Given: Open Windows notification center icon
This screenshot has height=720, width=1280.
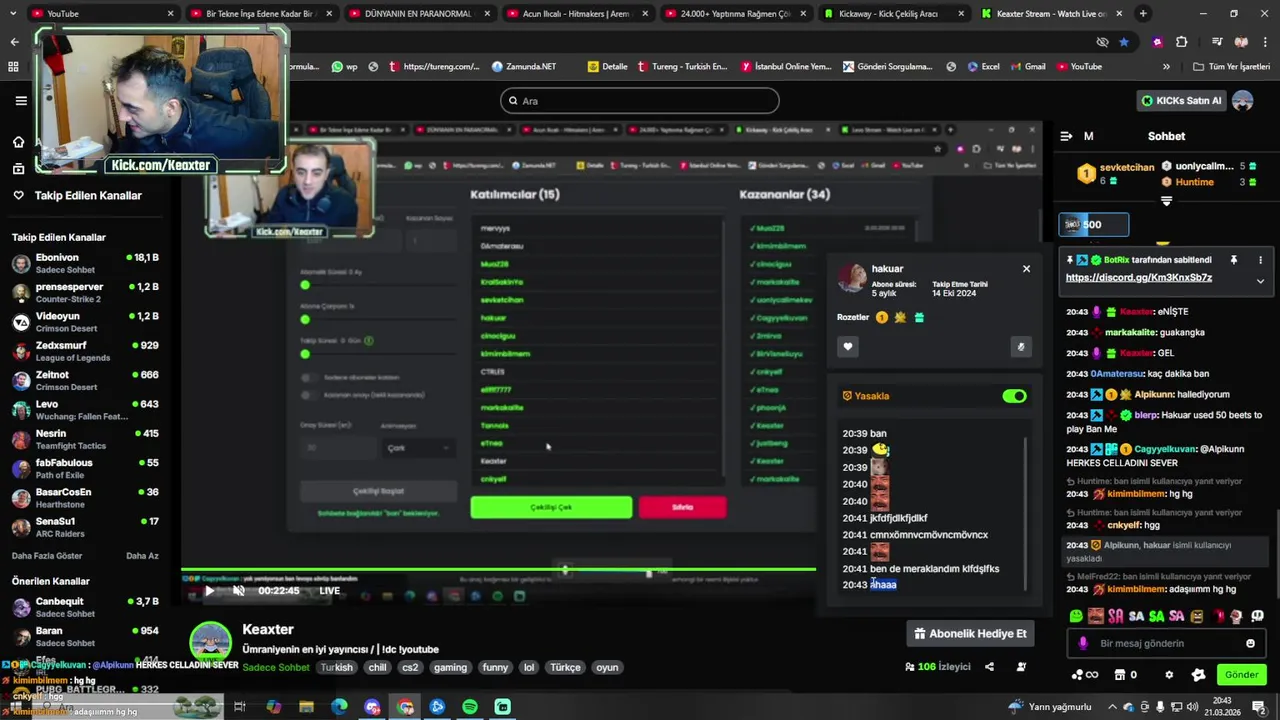Looking at the screenshot, I should coord(1259,707).
